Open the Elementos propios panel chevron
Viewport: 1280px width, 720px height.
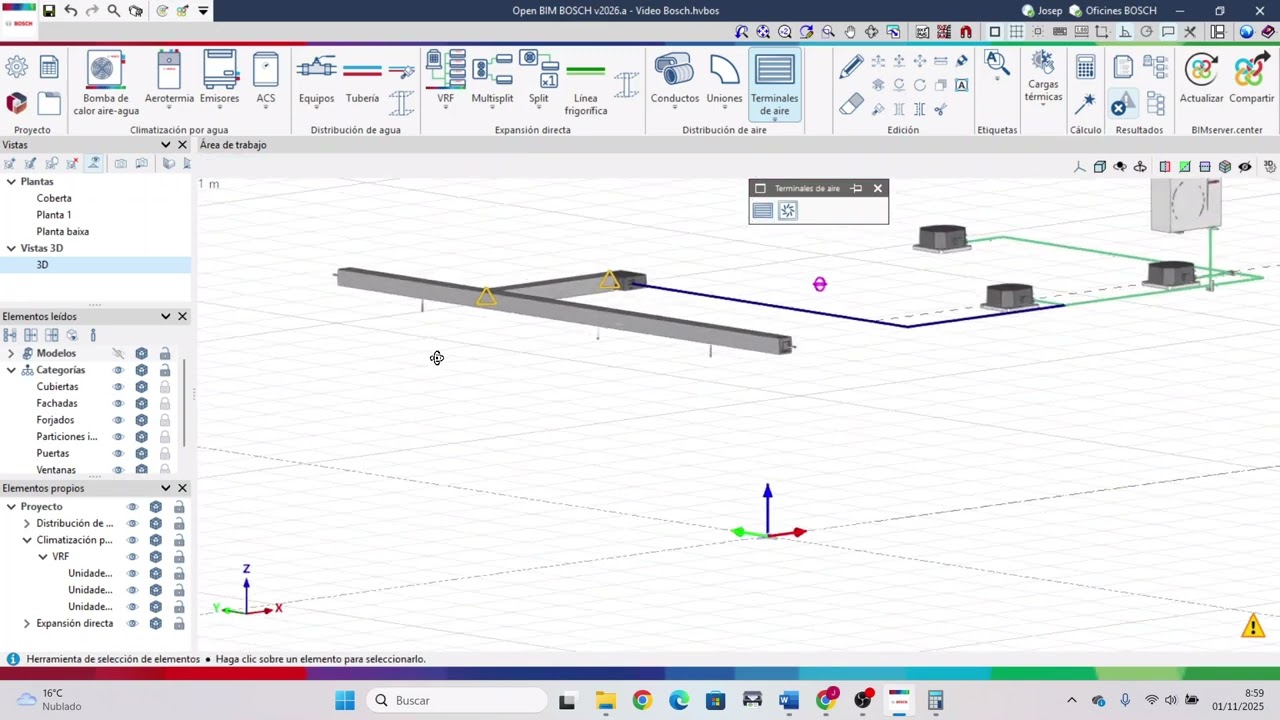pyautogui.click(x=166, y=488)
